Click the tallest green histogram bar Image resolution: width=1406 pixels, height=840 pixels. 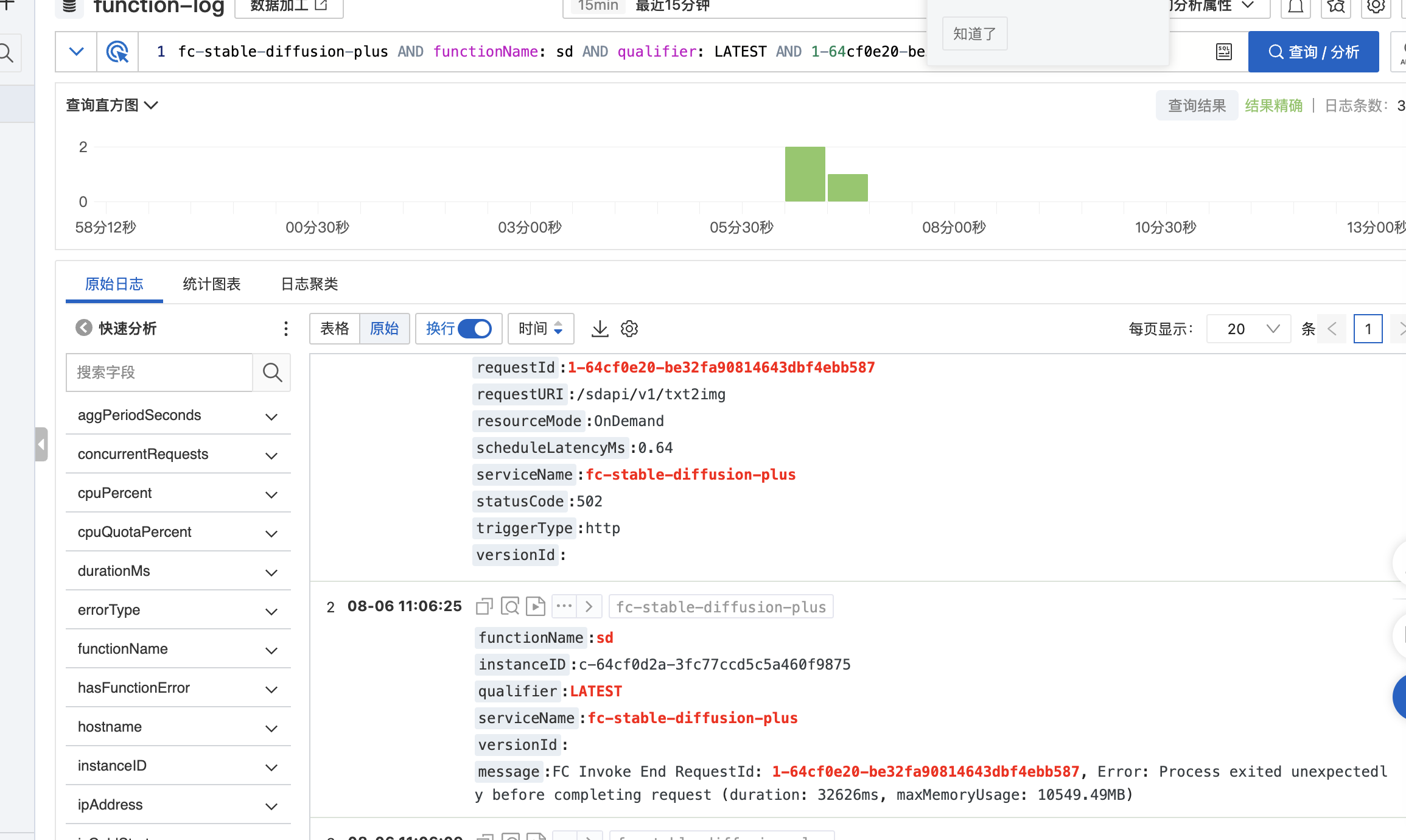click(805, 174)
